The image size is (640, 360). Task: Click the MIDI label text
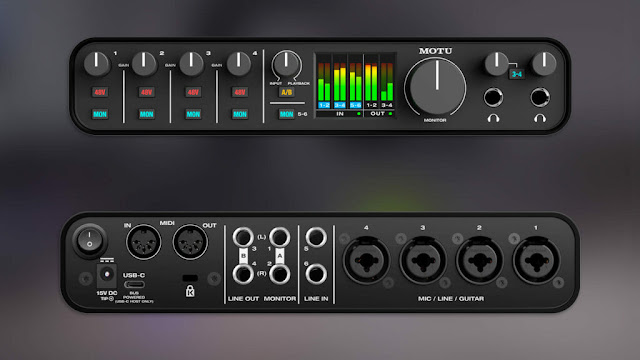point(167,223)
